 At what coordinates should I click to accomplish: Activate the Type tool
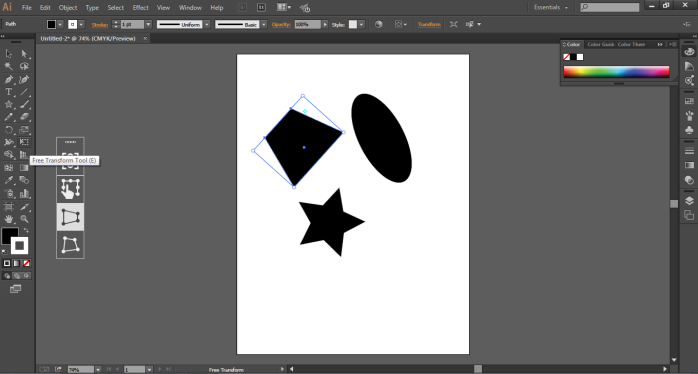[8, 92]
